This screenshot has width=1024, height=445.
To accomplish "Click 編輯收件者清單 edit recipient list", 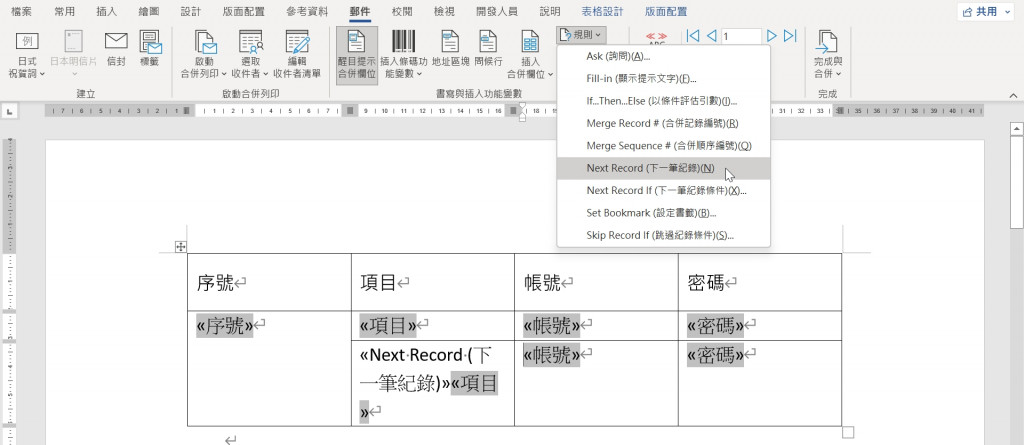I will pos(297,55).
